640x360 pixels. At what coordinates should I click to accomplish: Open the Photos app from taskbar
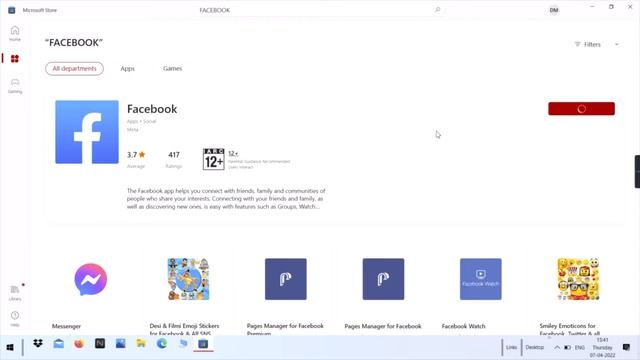[x=120, y=344]
